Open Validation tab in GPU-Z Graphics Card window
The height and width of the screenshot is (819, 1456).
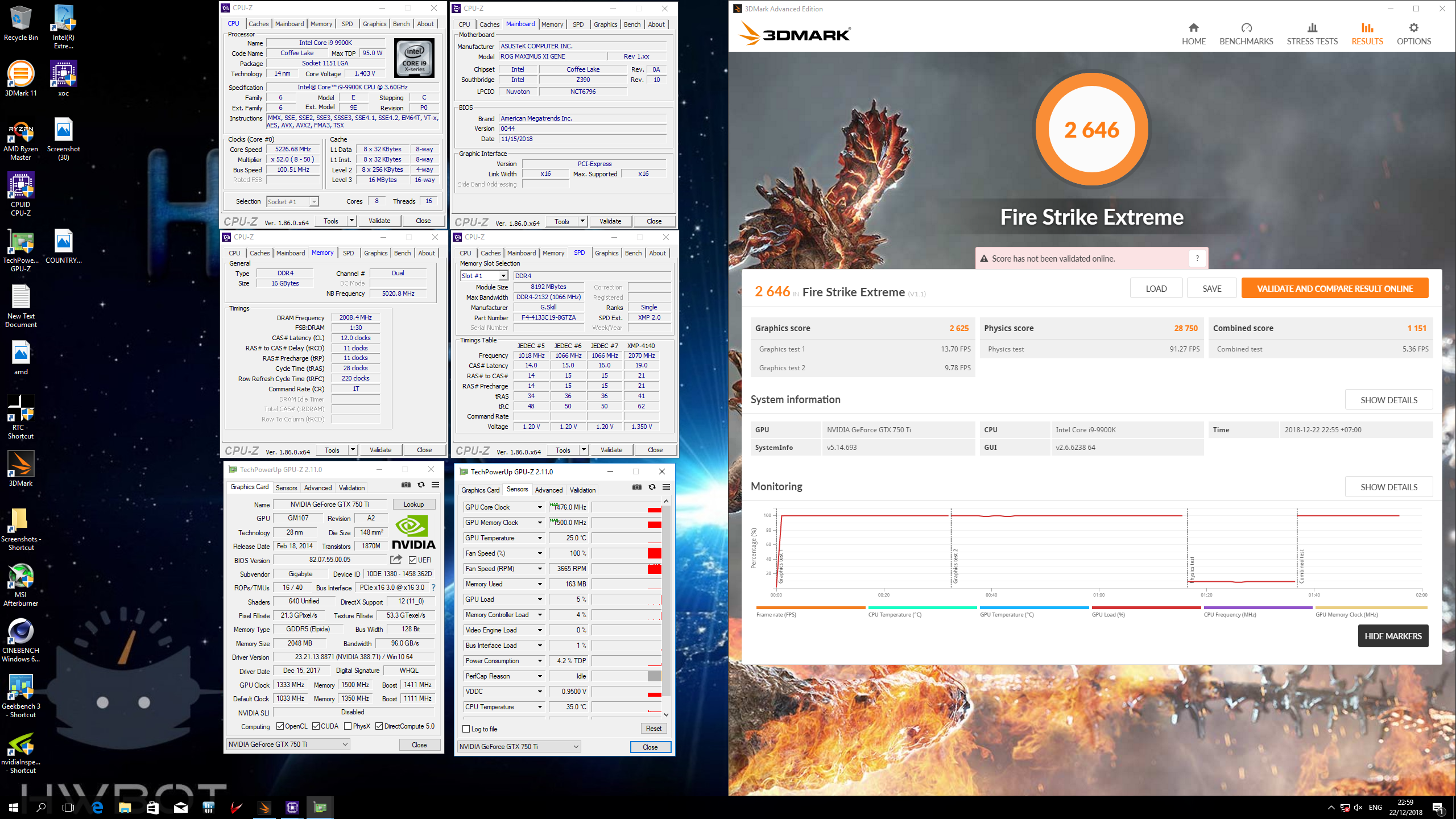(x=351, y=488)
